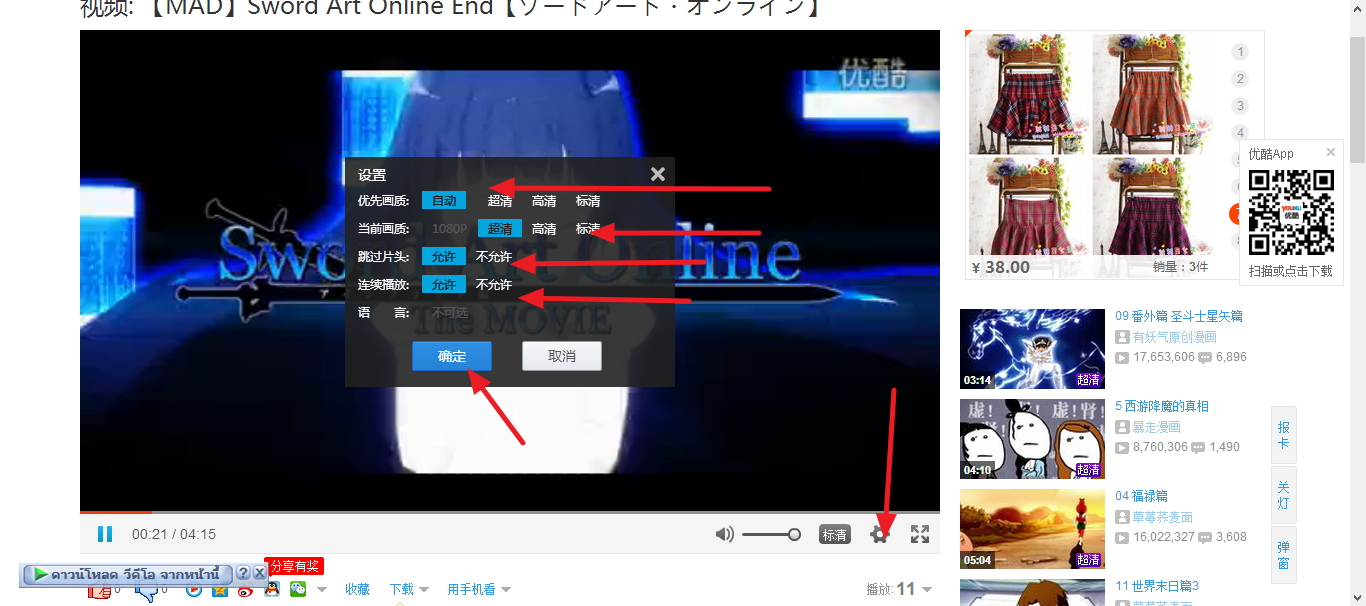Expand more share options arrow after WeChat
The height and width of the screenshot is (606, 1366).
tap(322, 590)
